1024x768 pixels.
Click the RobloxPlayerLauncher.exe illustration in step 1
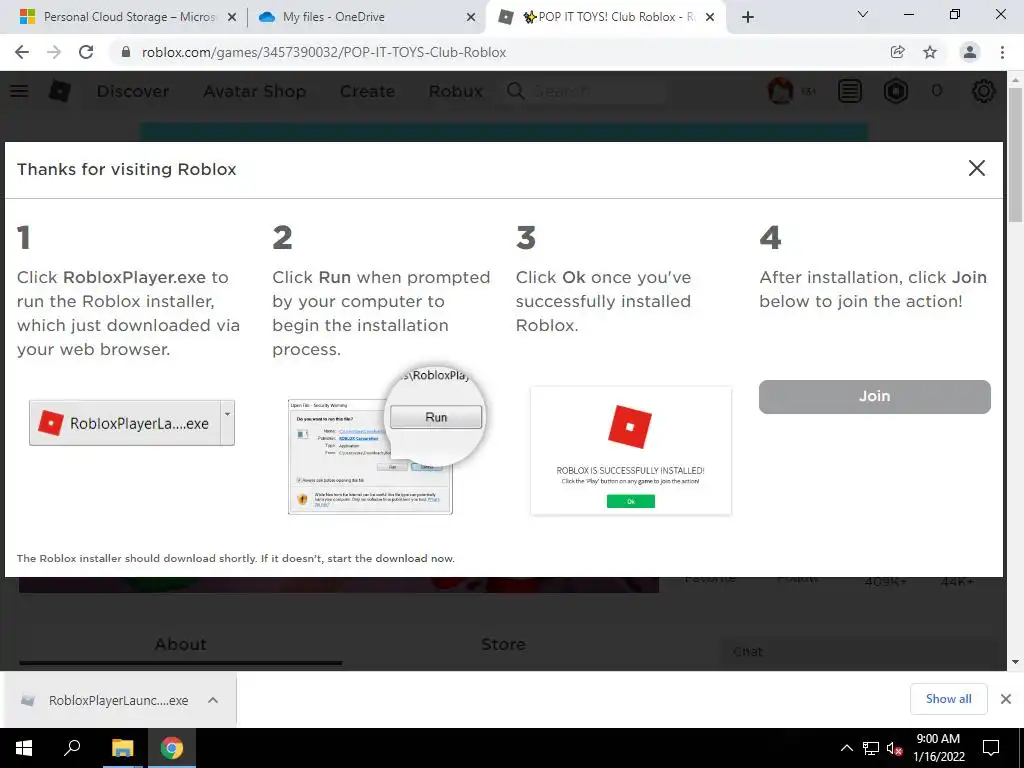tap(132, 423)
